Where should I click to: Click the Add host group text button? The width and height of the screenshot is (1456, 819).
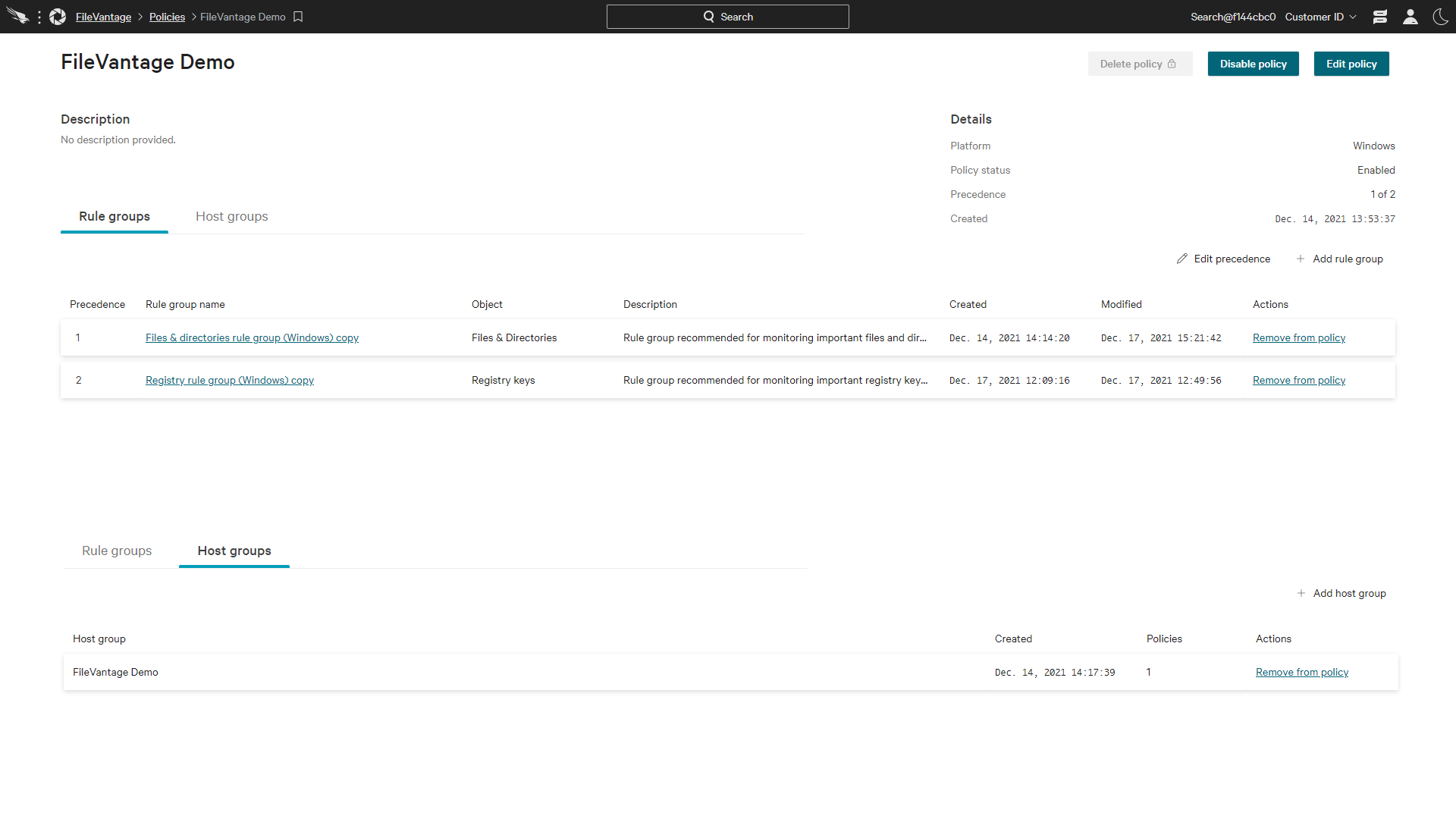pyautogui.click(x=1349, y=593)
